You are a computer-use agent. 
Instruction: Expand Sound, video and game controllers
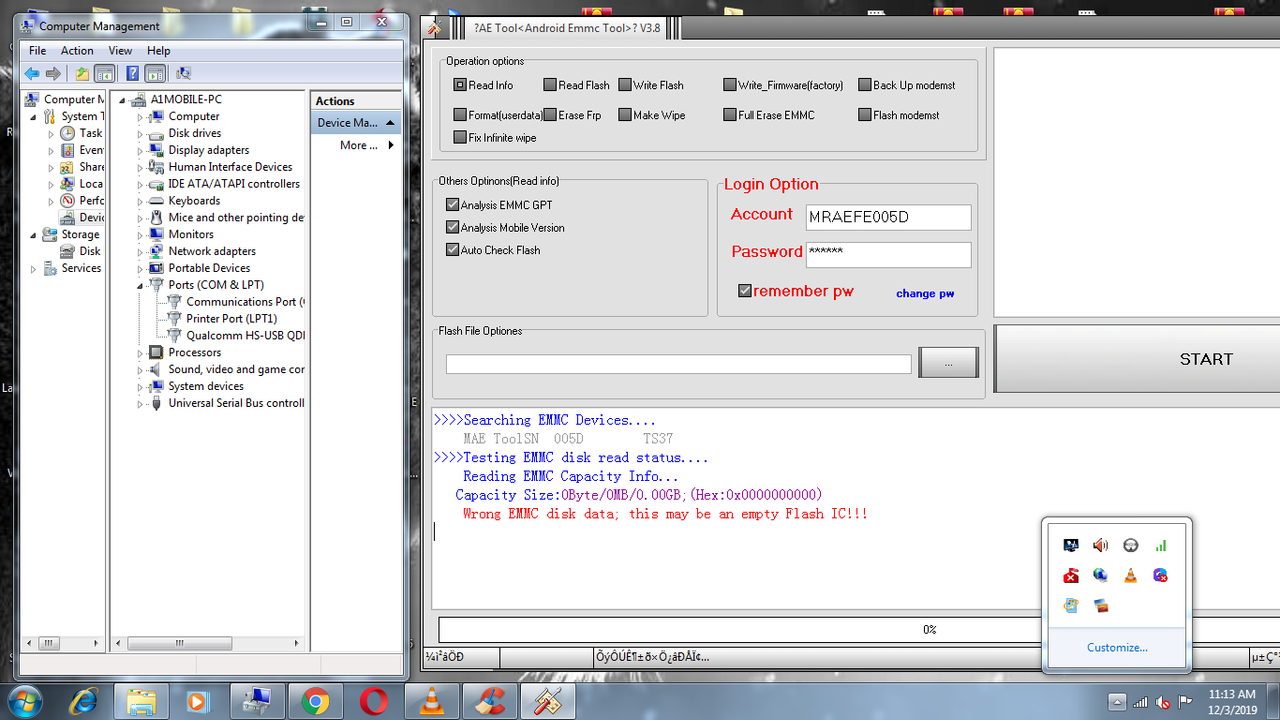141,369
